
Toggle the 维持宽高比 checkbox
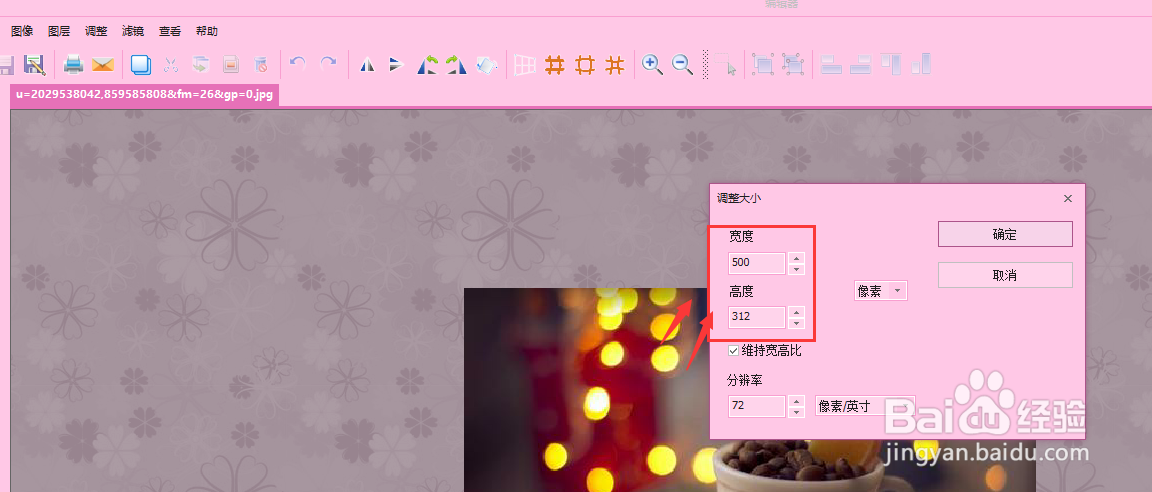point(733,351)
